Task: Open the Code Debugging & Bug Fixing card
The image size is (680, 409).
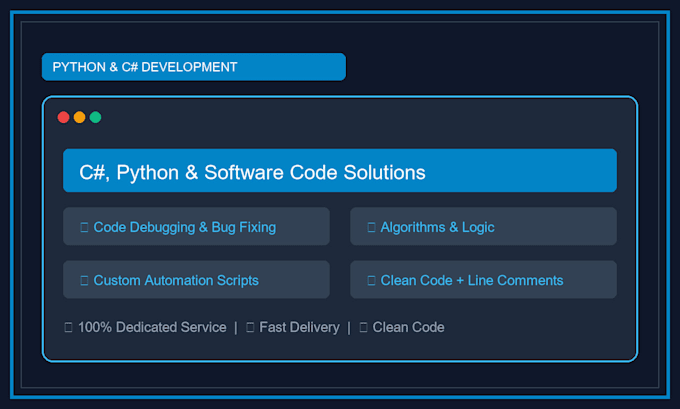Action: (x=196, y=226)
